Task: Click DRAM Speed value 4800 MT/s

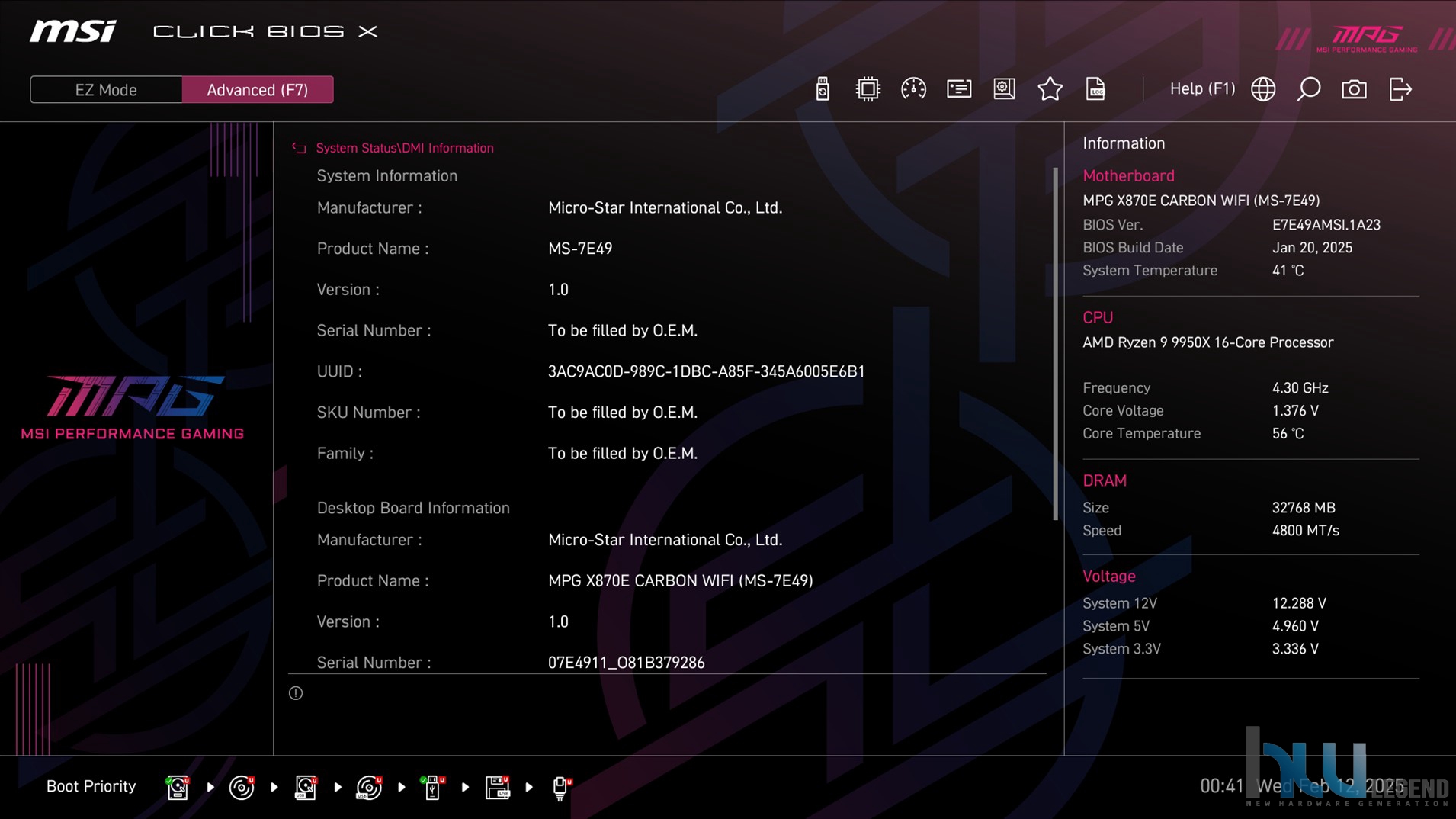Action: click(1305, 531)
